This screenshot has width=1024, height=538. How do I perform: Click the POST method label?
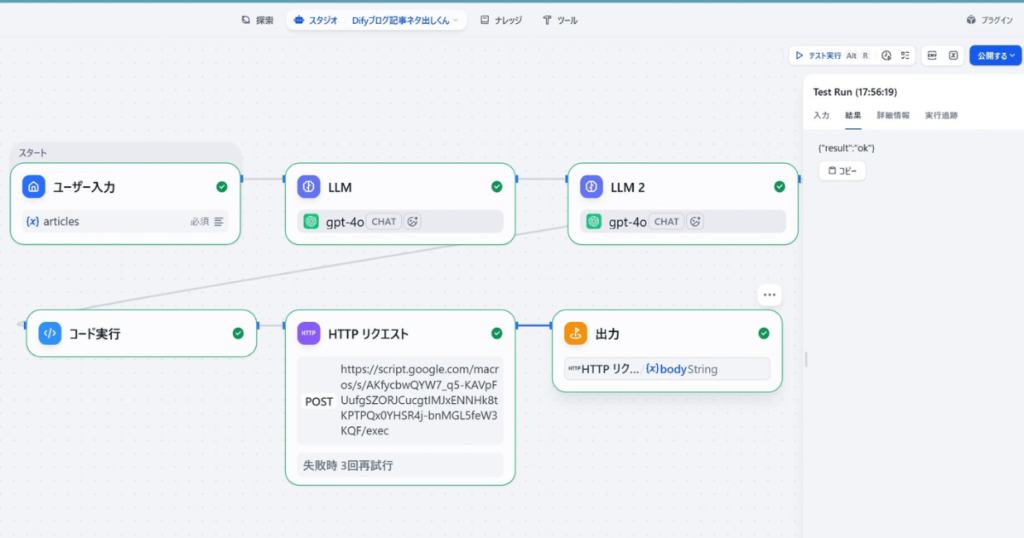pos(319,402)
